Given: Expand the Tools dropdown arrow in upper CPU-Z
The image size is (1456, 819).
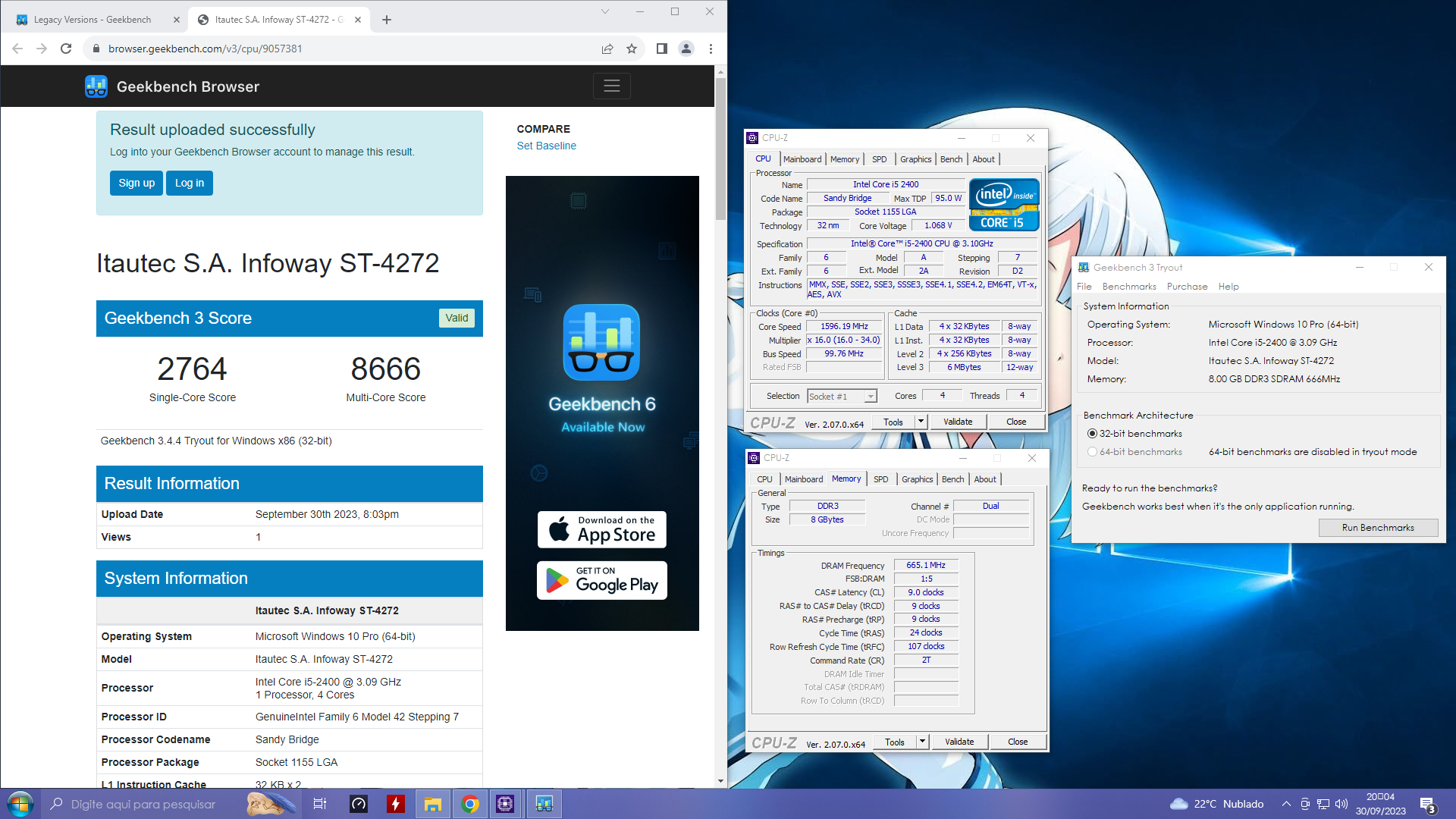Looking at the screenshot, I should (921, 422).
